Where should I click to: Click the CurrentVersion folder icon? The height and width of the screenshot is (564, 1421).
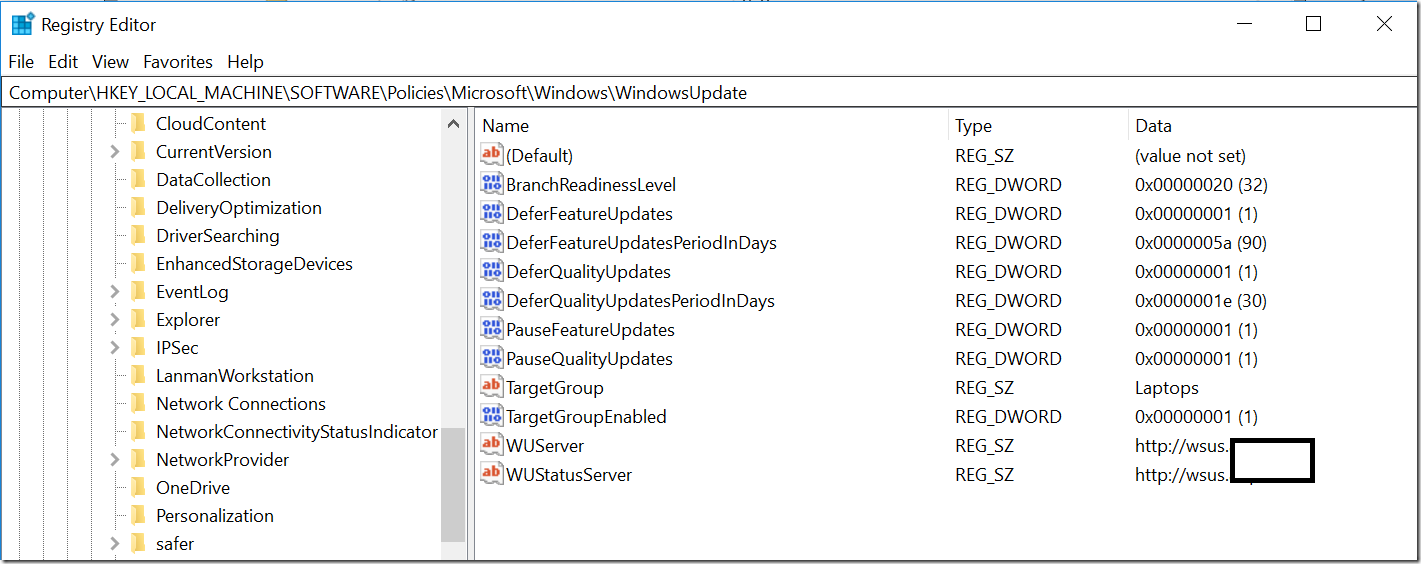(x=138, y=151)
